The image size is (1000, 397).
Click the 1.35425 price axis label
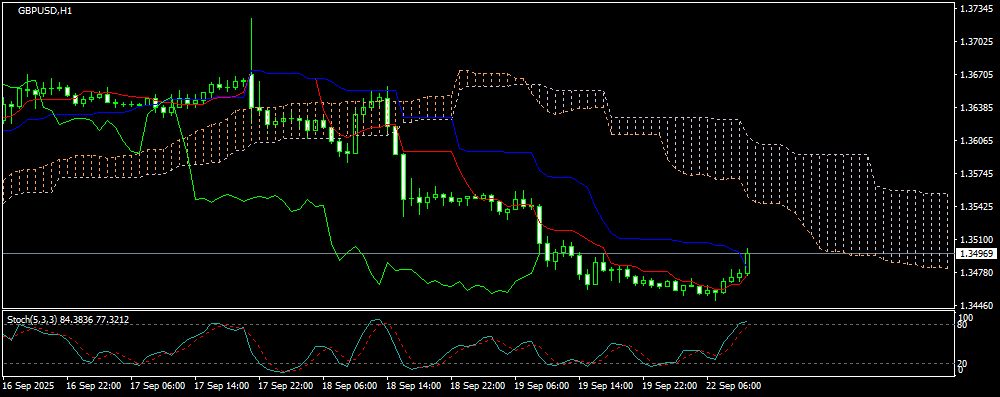coord(976,207)
